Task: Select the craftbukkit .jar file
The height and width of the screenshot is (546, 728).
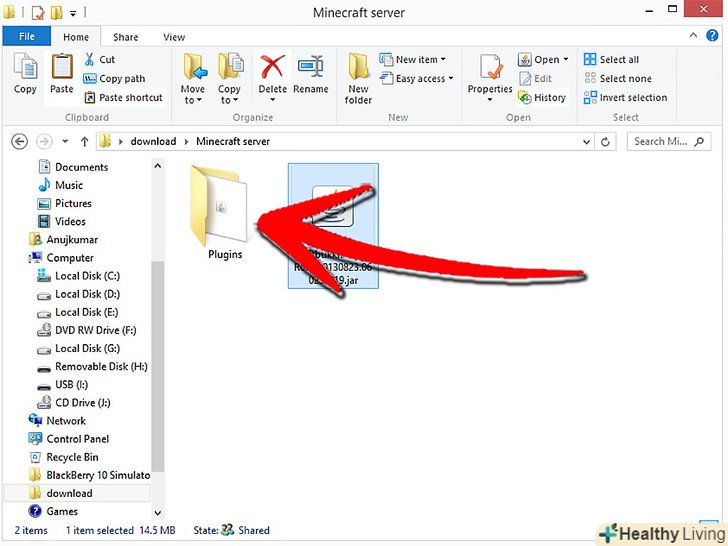Action: pyautogui.click(x=333, y=226)
